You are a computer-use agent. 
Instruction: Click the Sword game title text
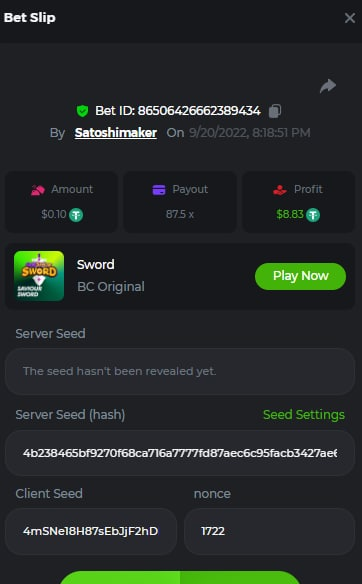click(96, 264)
